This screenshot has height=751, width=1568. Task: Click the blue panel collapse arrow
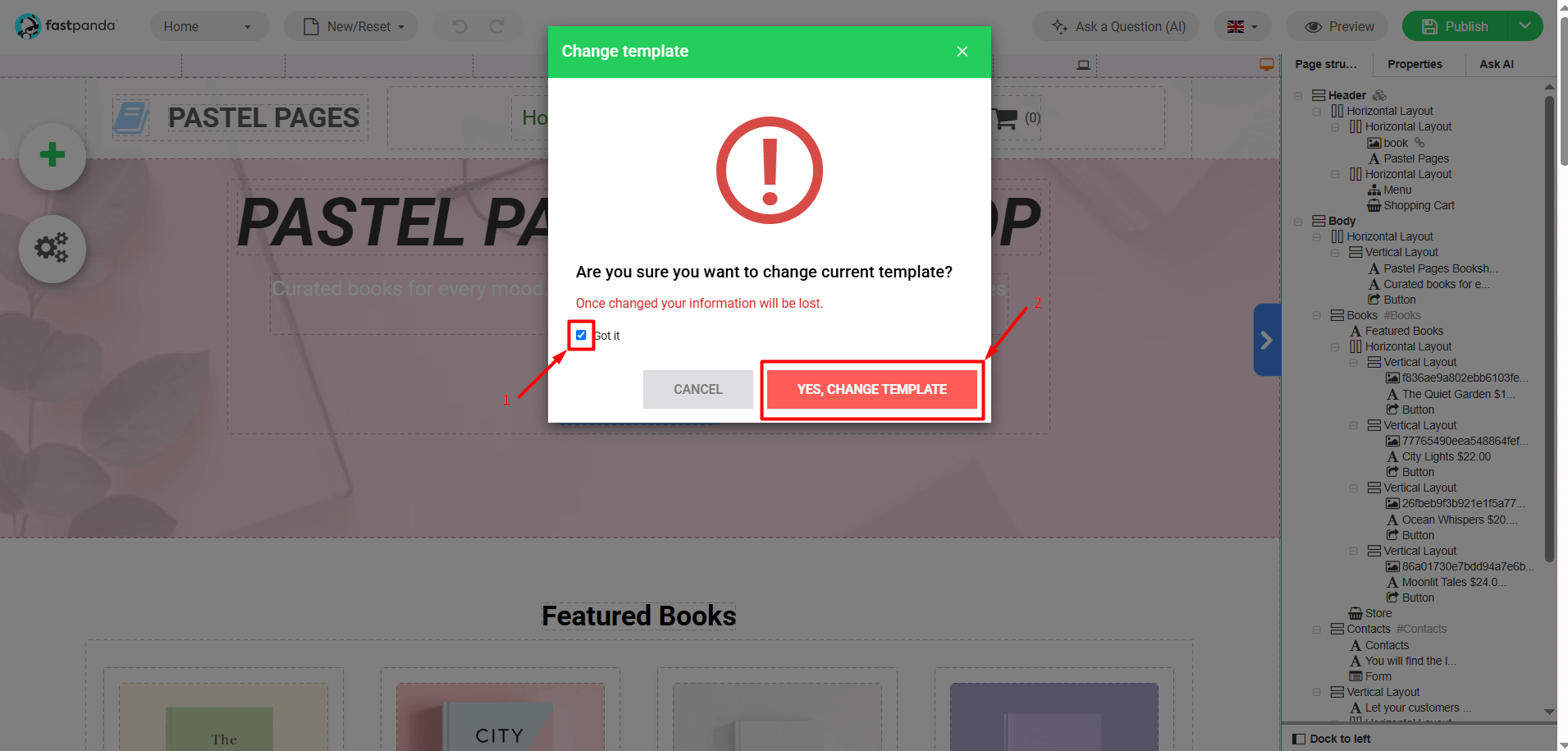(x=1266, y=340)
